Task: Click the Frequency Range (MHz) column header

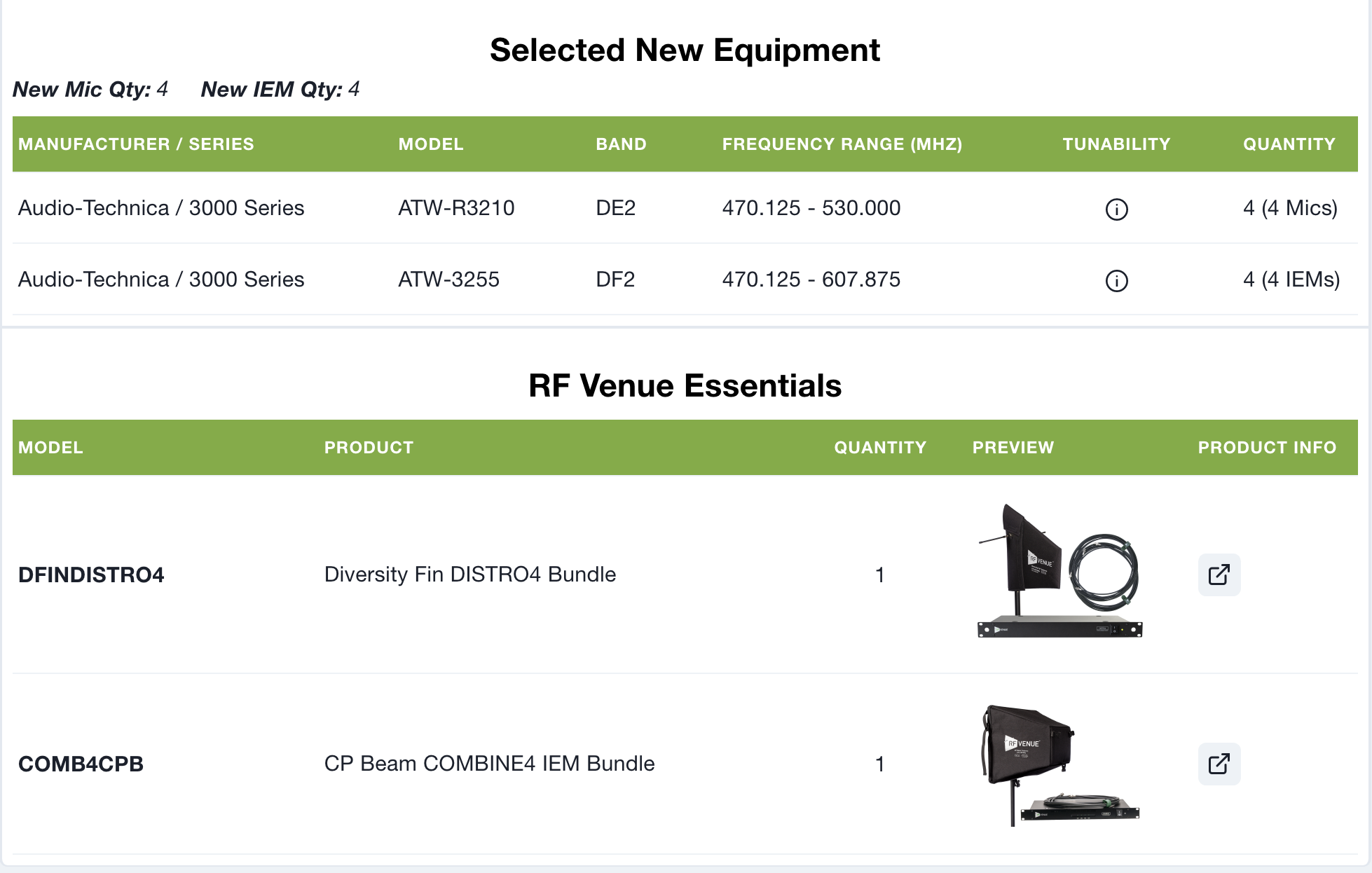Action: (842, 144)
